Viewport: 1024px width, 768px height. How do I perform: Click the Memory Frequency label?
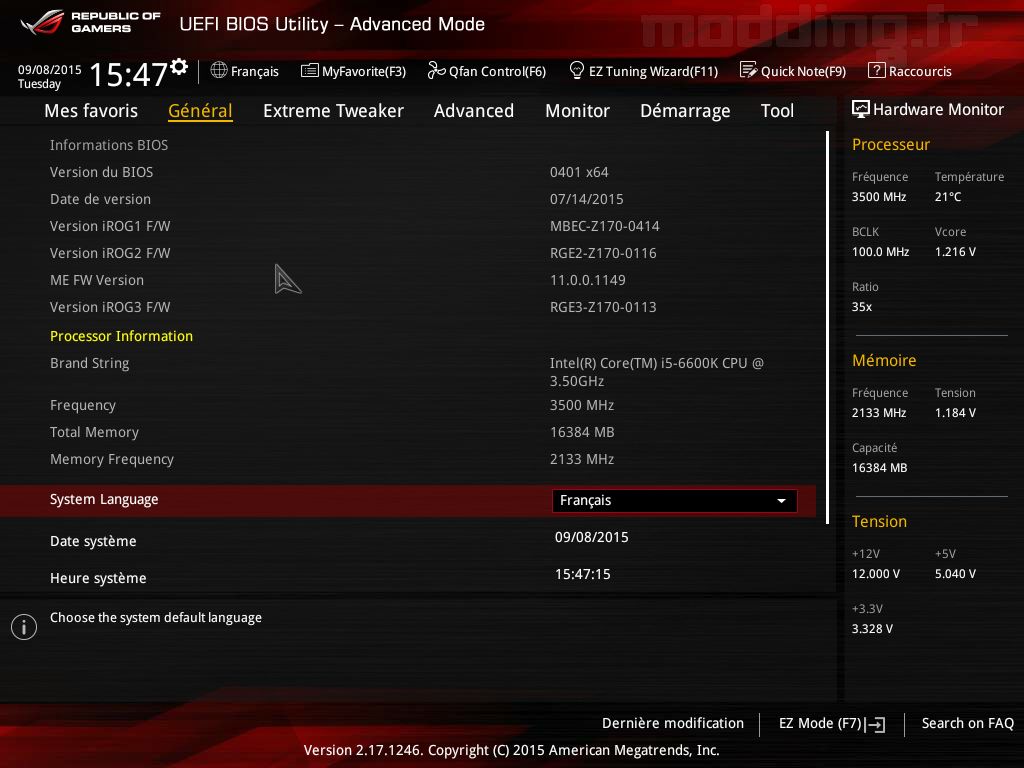click(112, 459)
